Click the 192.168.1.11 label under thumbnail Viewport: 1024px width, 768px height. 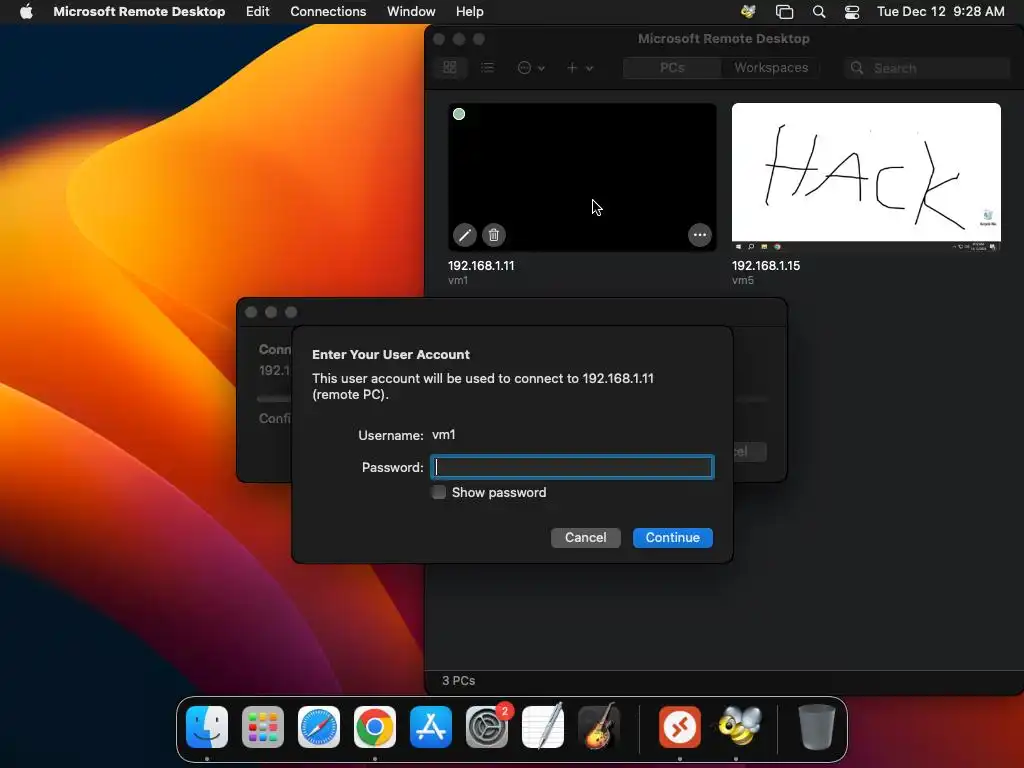pos(481,266)
